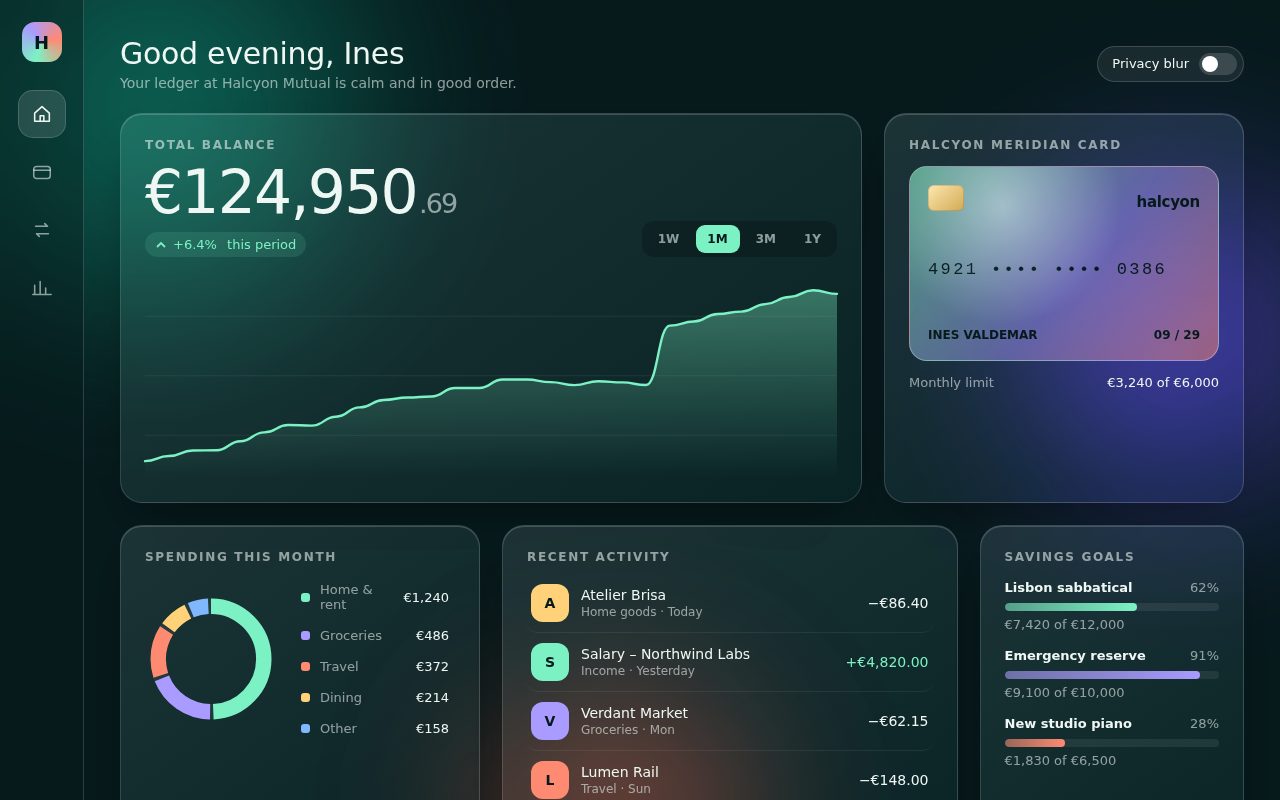Select the 1M chart range
The image size is (1280, 800).
coord(718,239)
